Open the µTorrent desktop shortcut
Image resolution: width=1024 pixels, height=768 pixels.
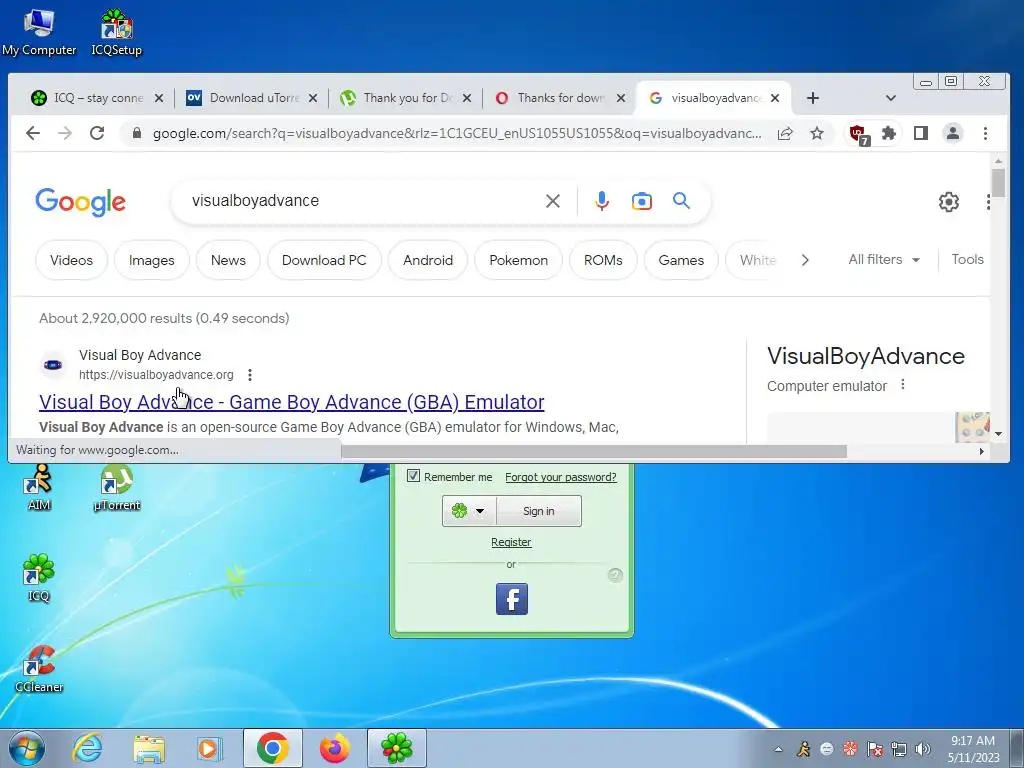117,487
